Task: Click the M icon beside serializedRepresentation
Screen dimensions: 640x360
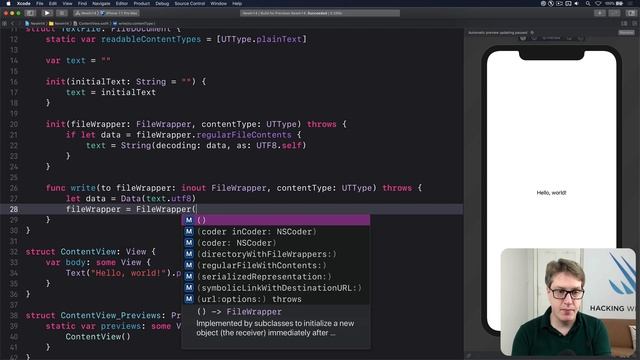Action: (x=189, y=276)
